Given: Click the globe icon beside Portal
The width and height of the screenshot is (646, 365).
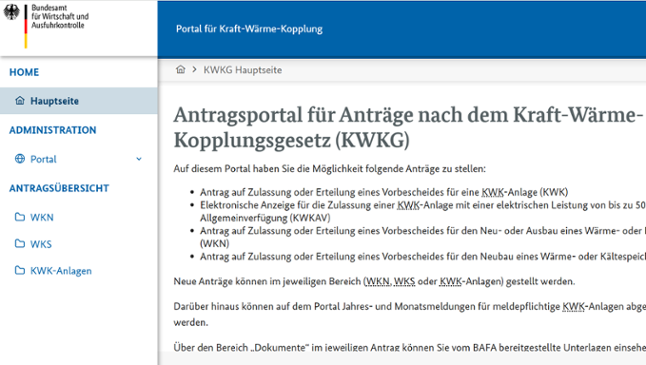Looking at the screenshot, I should pyautogui.click(x=20, y=159).
